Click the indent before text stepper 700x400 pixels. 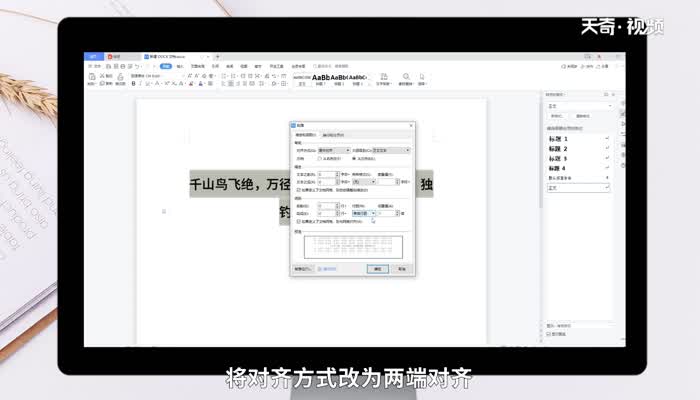click(x=337, y=174)
